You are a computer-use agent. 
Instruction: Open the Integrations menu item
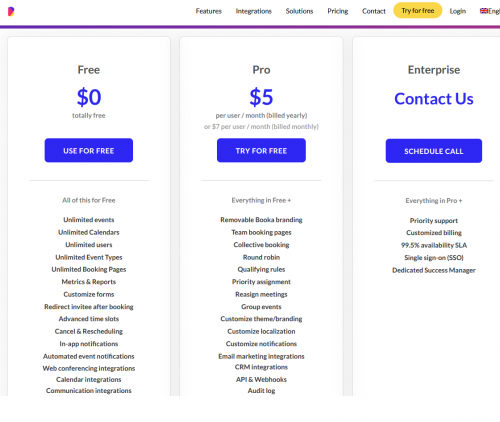(254, 11)
